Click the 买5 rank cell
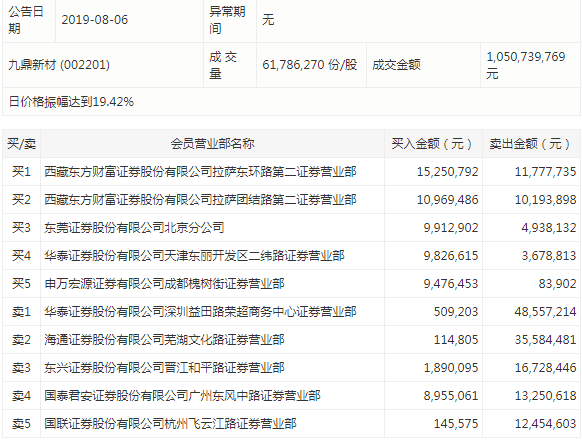Image resolution: width=582 pixels, height=445 pixels. click(x=22, y=284)
